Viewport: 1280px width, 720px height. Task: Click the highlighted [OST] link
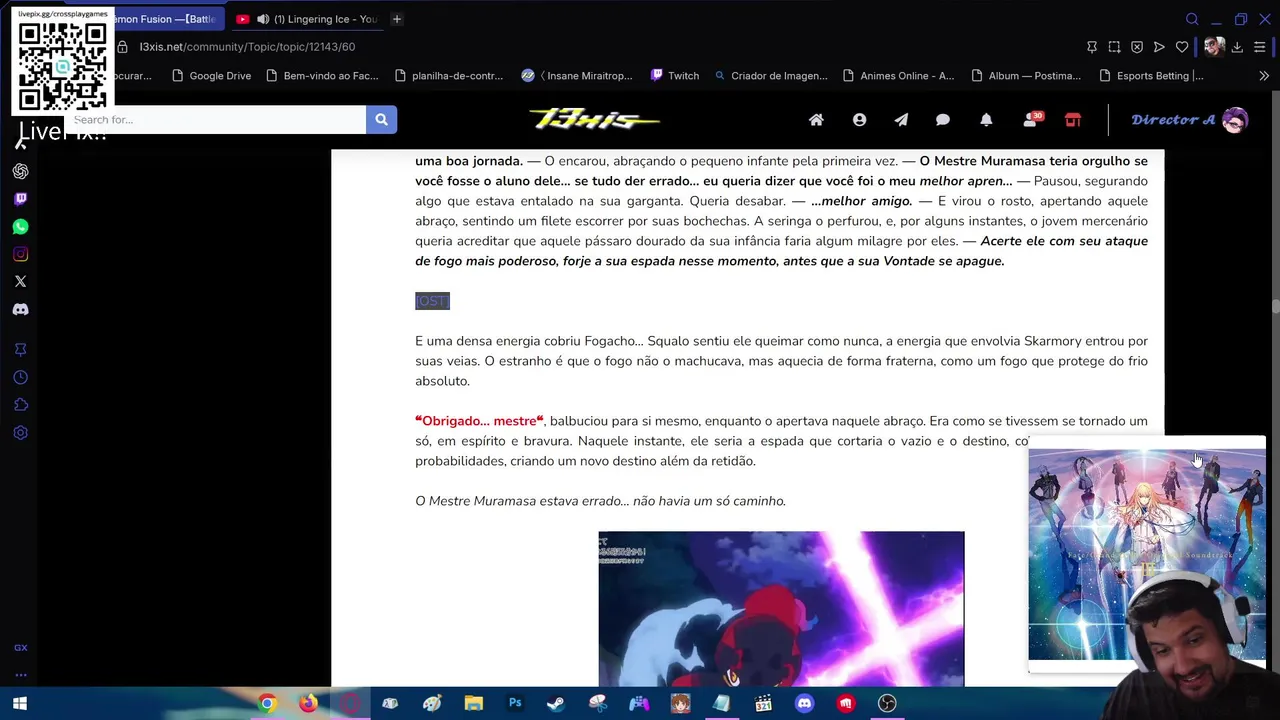click(432, 301)
